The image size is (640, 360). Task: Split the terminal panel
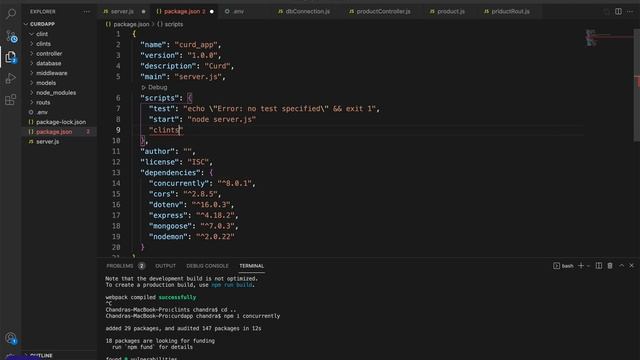point(599,266)
